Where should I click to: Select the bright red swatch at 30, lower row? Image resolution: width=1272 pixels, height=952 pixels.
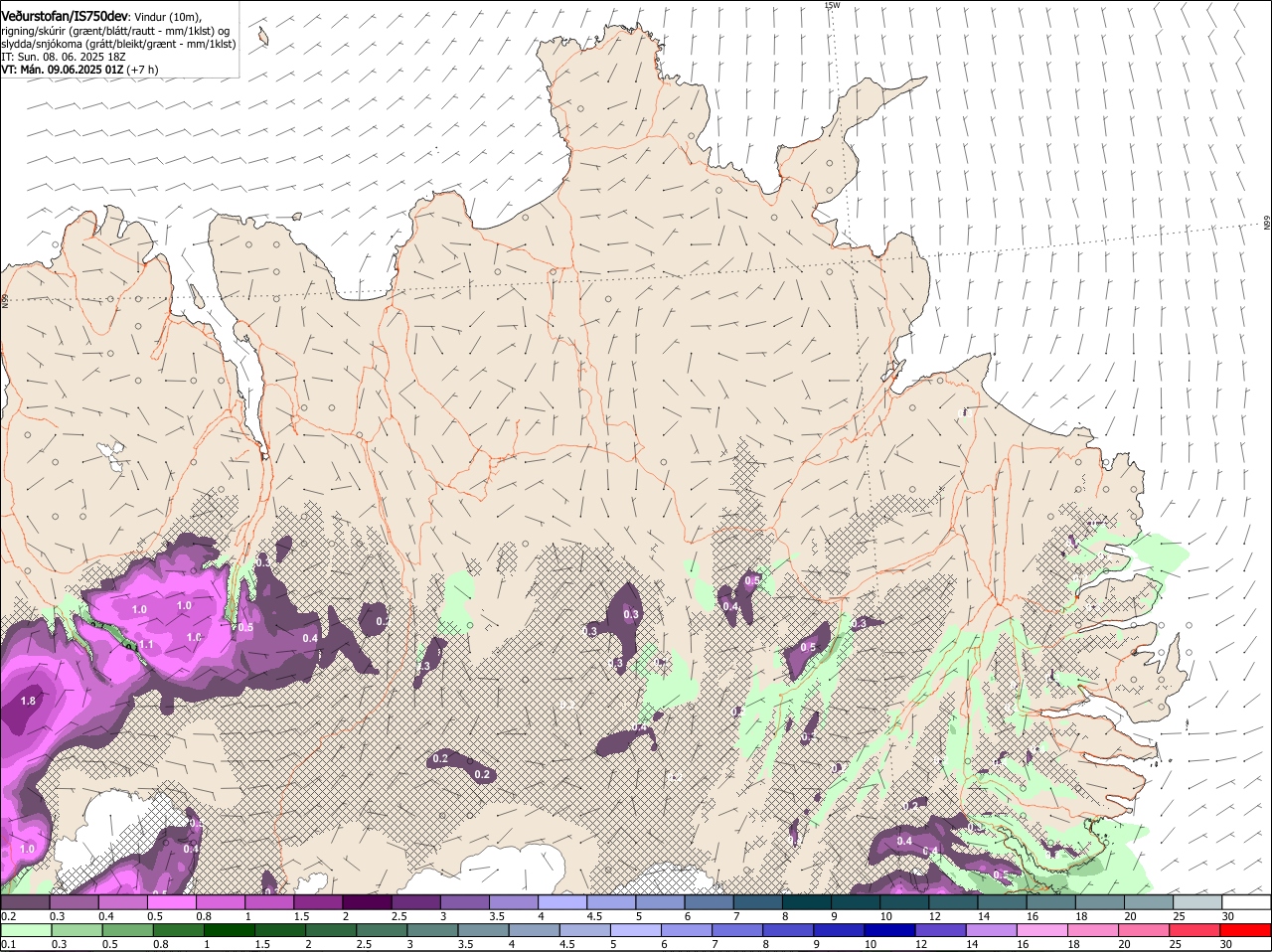[1245, 930]
